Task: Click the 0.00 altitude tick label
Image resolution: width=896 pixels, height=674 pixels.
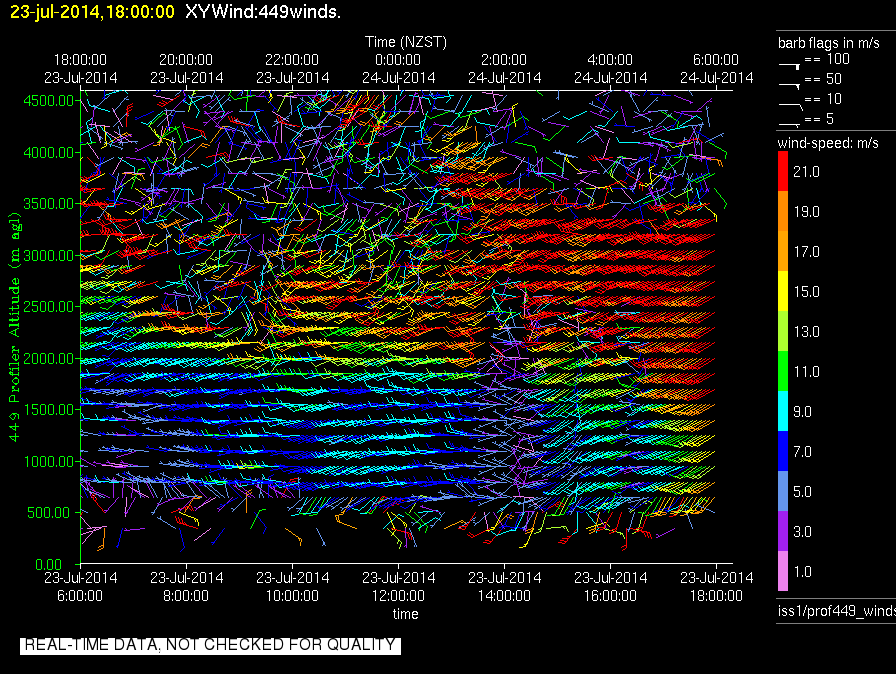Action: [x=48, y=565]
